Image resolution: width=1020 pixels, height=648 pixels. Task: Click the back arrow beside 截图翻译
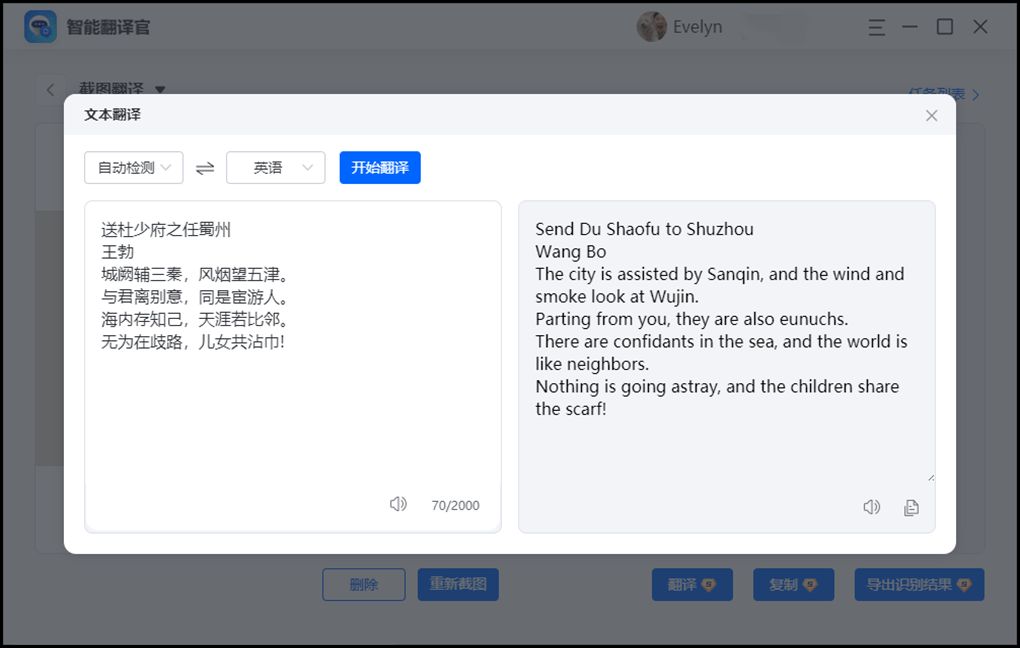[50, 90]
